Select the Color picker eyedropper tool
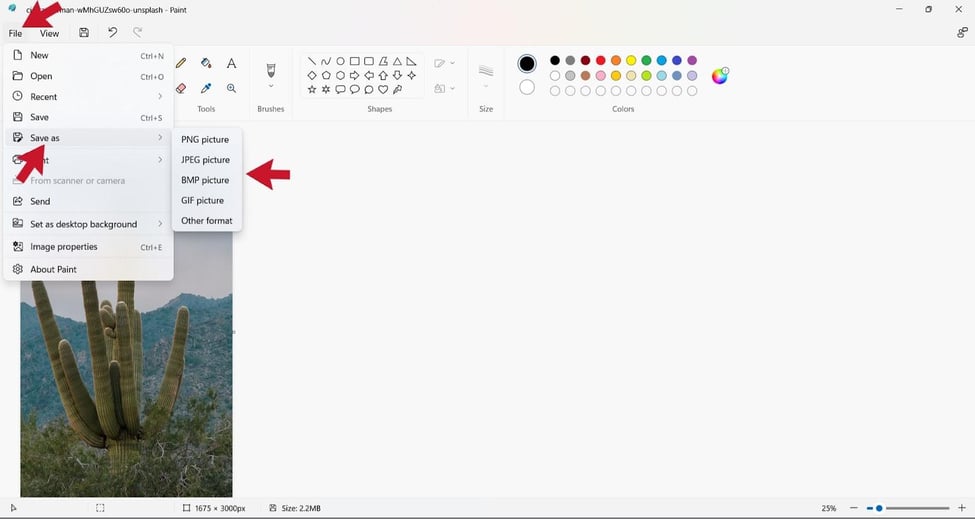 (206, 88)
